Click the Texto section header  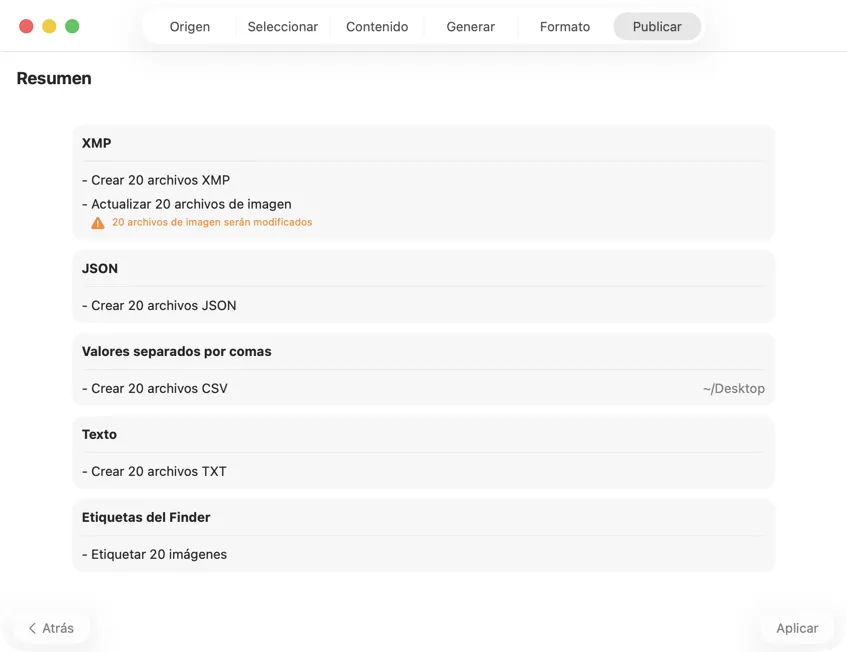click(100, 434)
